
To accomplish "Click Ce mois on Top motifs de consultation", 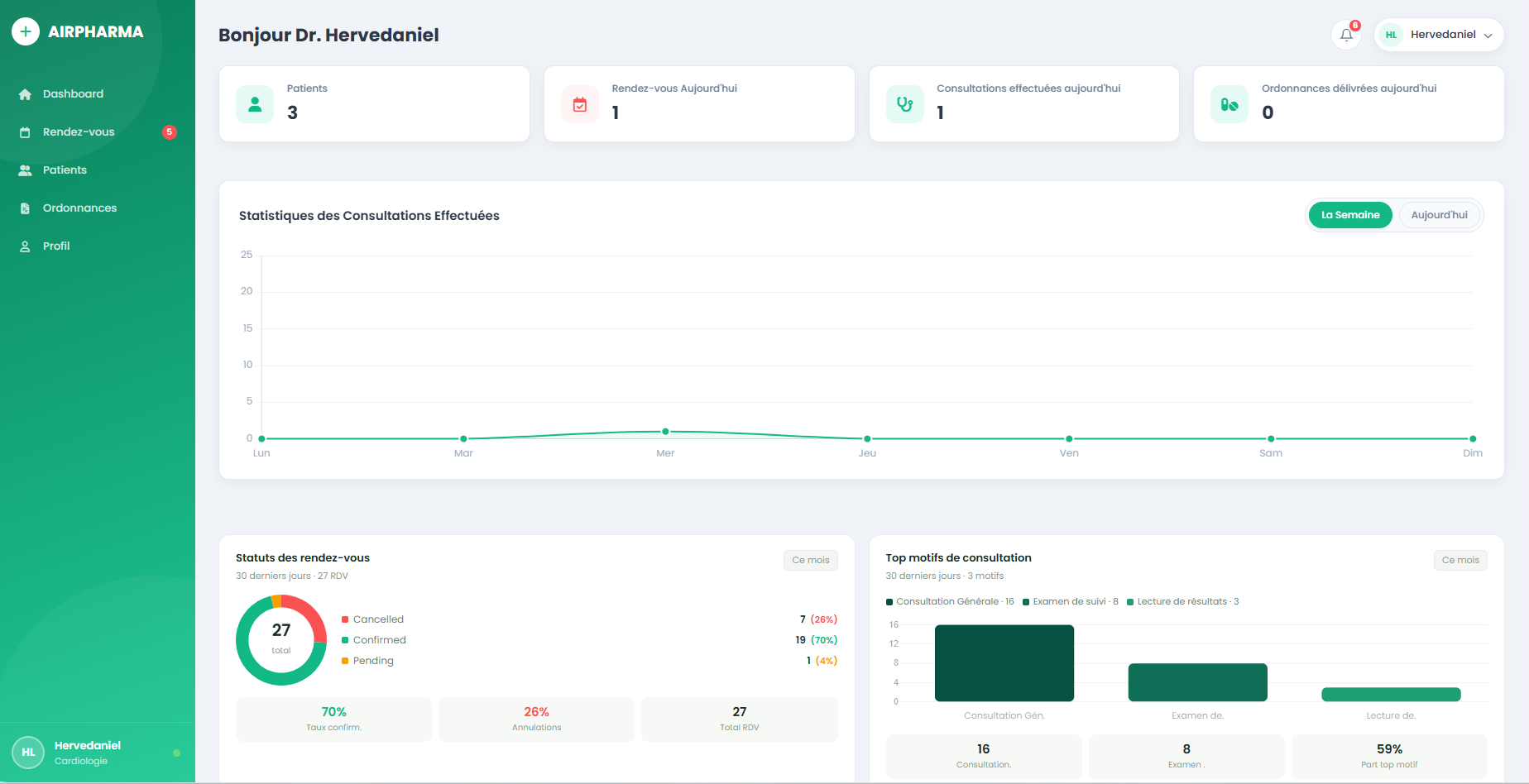I will tap(1460, 560).
